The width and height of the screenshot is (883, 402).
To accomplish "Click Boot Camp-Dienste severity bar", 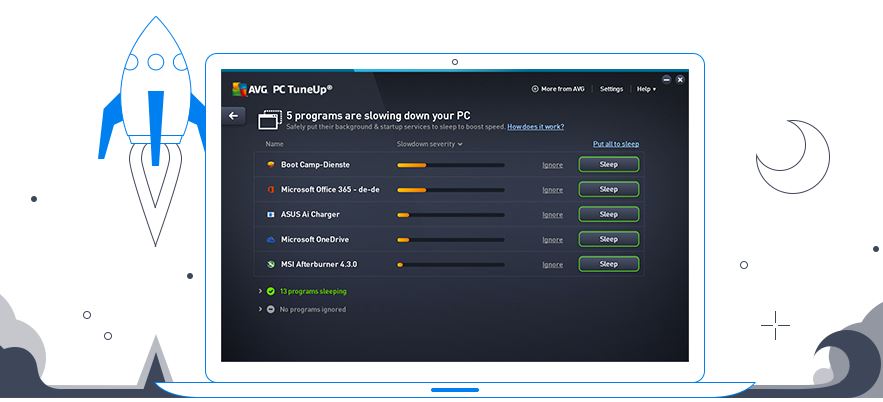I will 451,165.
